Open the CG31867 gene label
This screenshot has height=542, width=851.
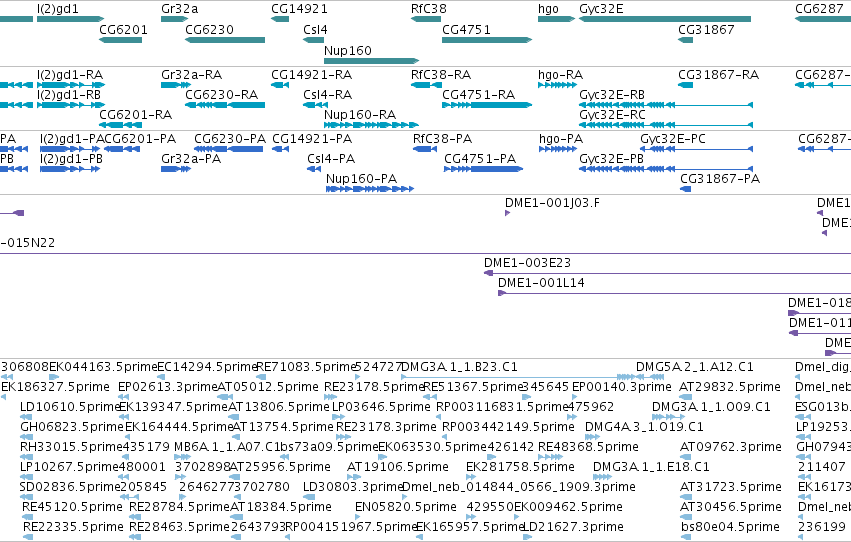(x=706, y=29)
